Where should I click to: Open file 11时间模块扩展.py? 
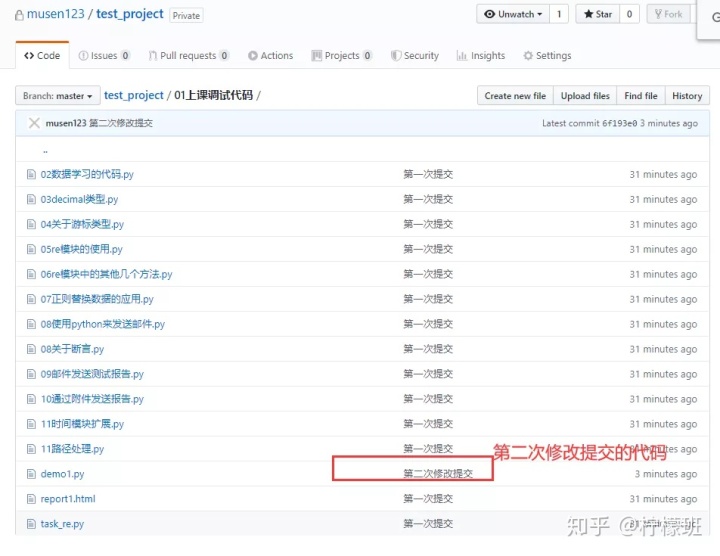coord(82,424)
